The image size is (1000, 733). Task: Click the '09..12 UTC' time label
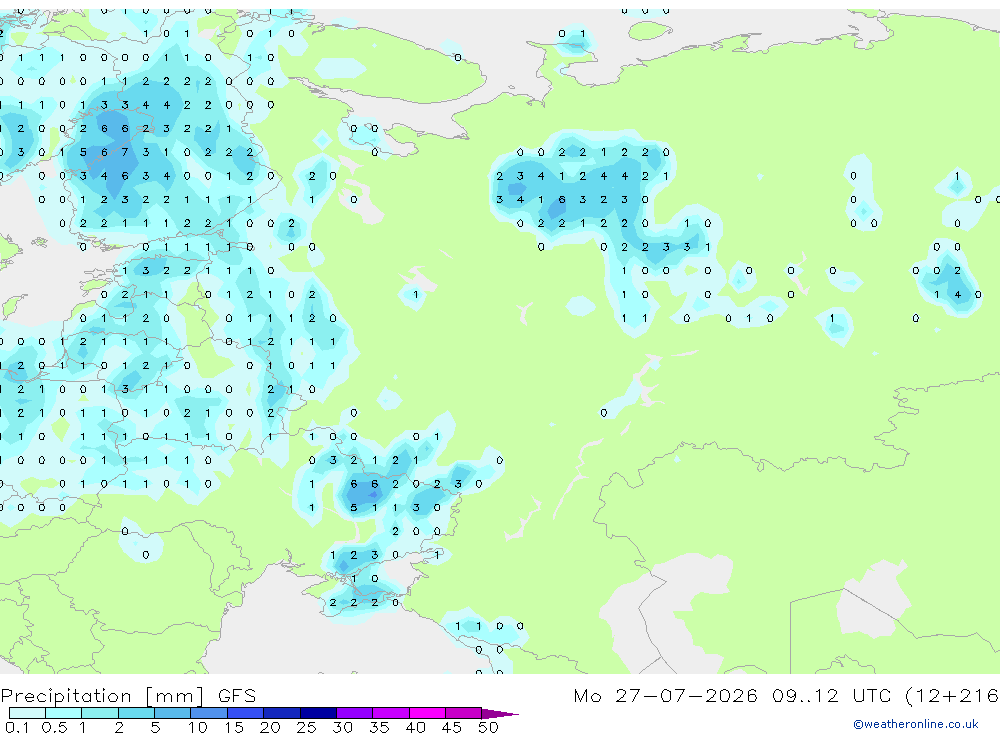tap(831, 695)
